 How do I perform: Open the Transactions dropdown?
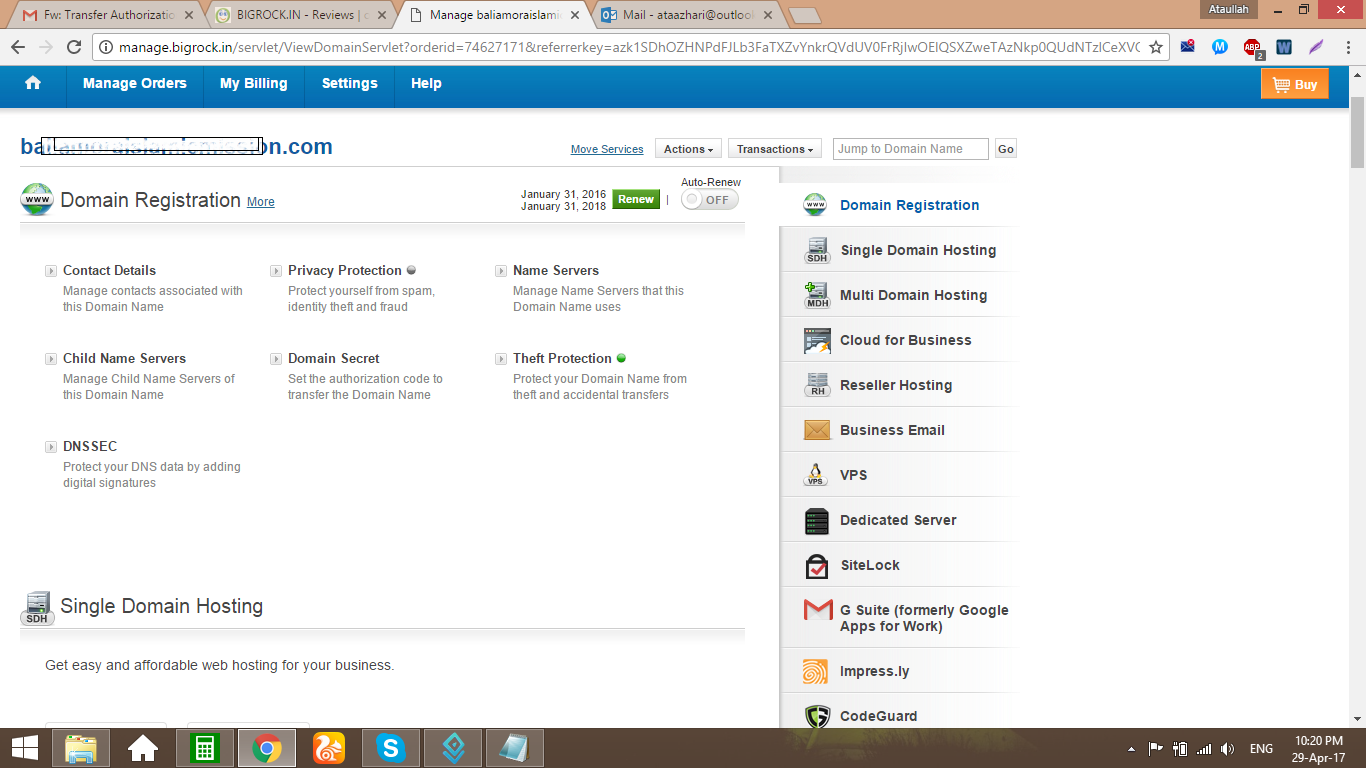pos(775,149)
